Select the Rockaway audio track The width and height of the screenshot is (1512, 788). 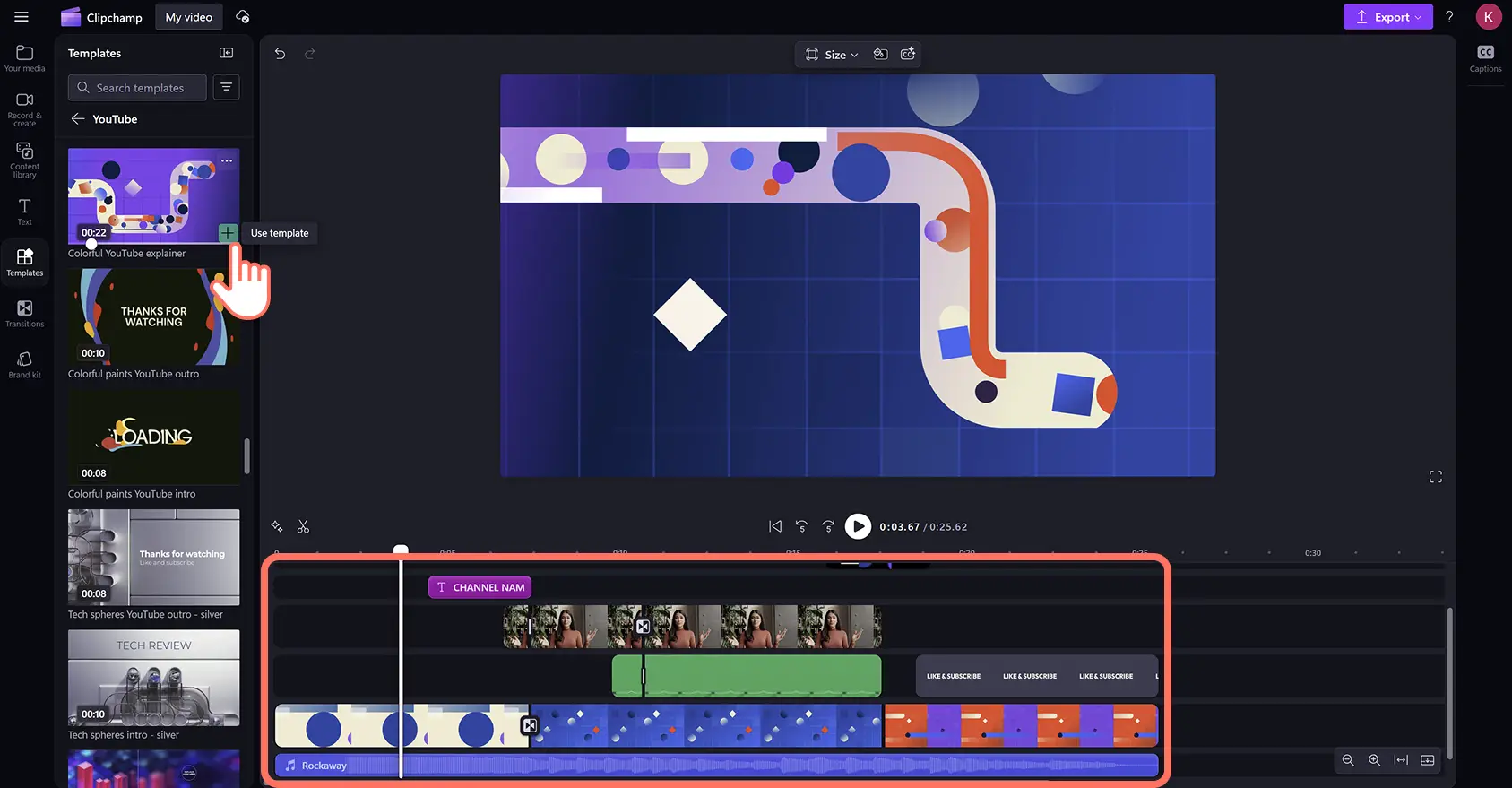(717, 765)
